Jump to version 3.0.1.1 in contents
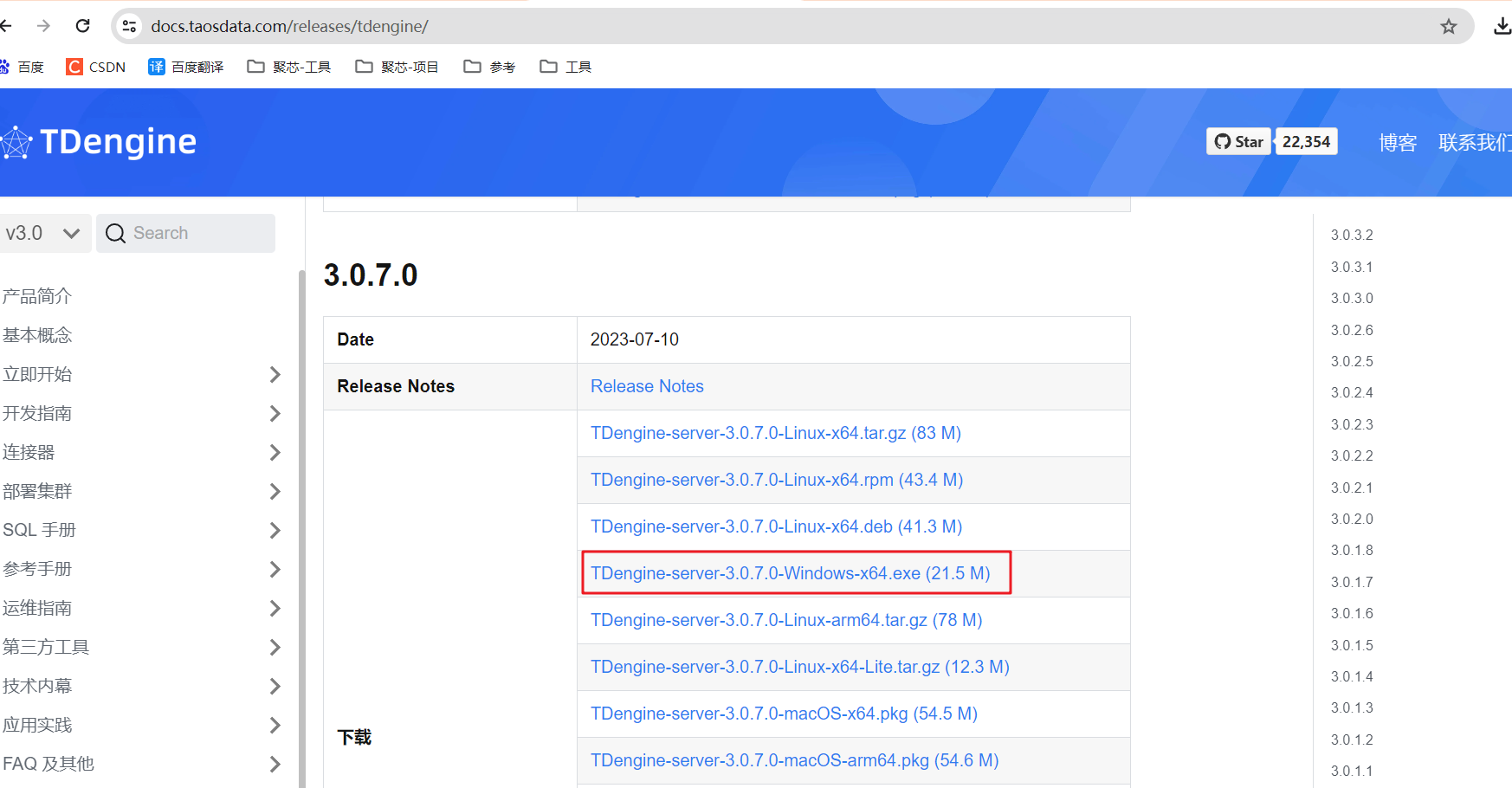 pos(1352,771)
